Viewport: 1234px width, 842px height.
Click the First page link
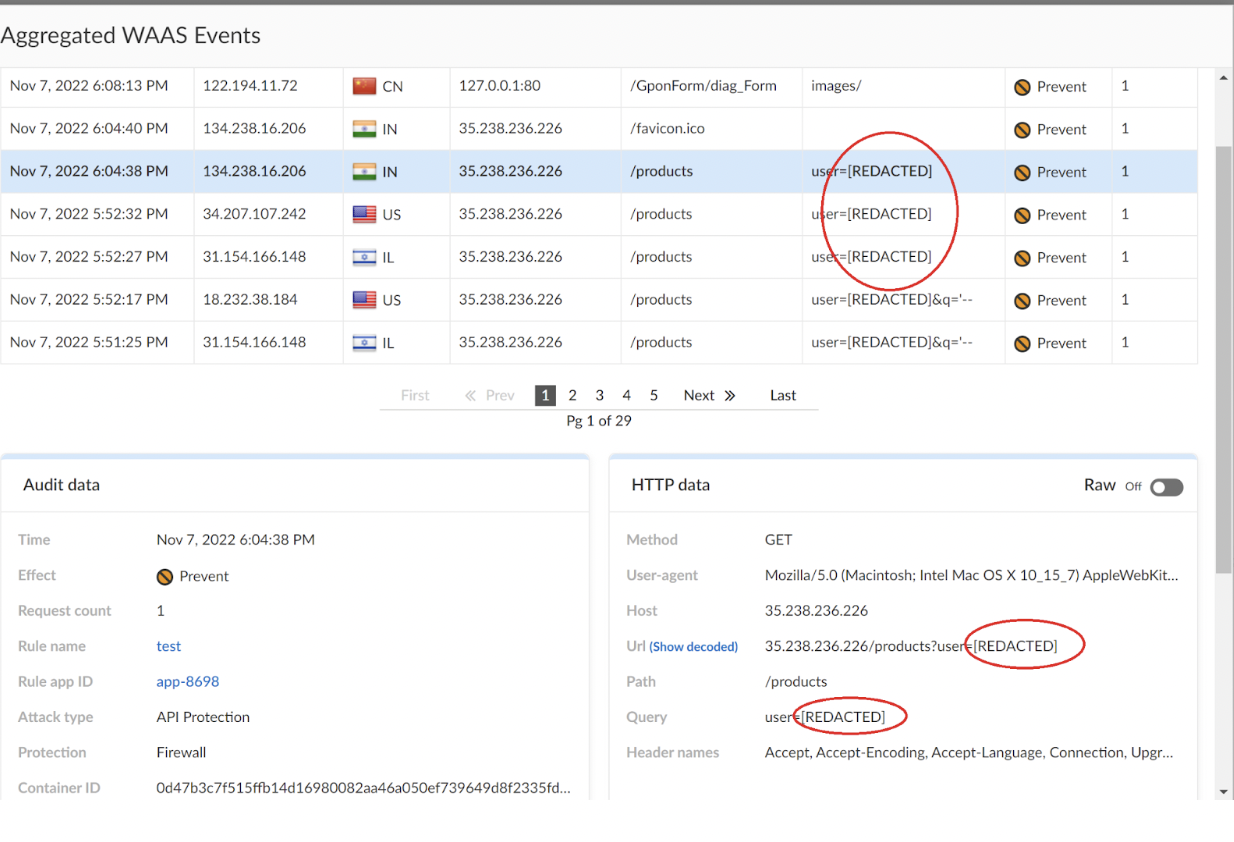pos(415,395)
